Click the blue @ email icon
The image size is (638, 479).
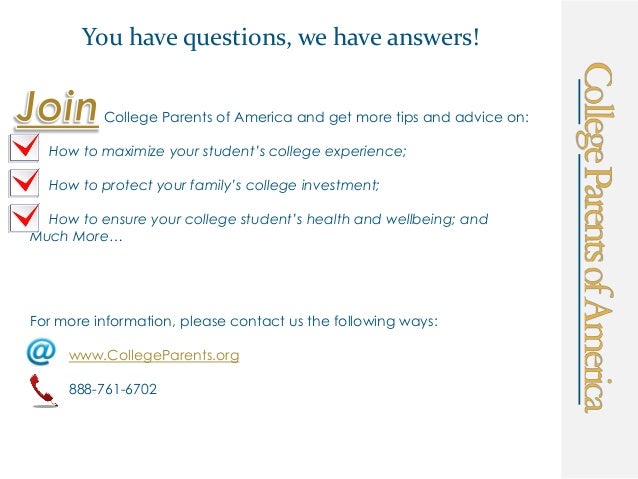(41, 351)
